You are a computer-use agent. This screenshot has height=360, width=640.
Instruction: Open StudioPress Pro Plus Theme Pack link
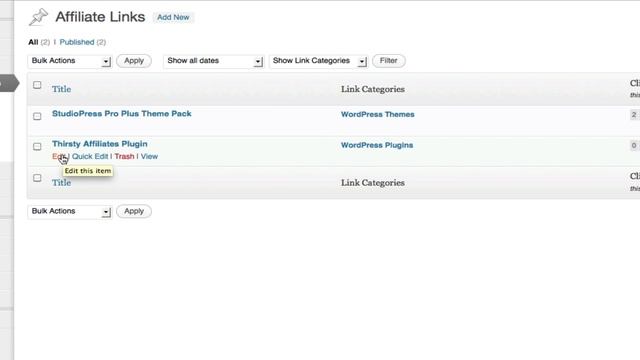[x=122, y=114]
